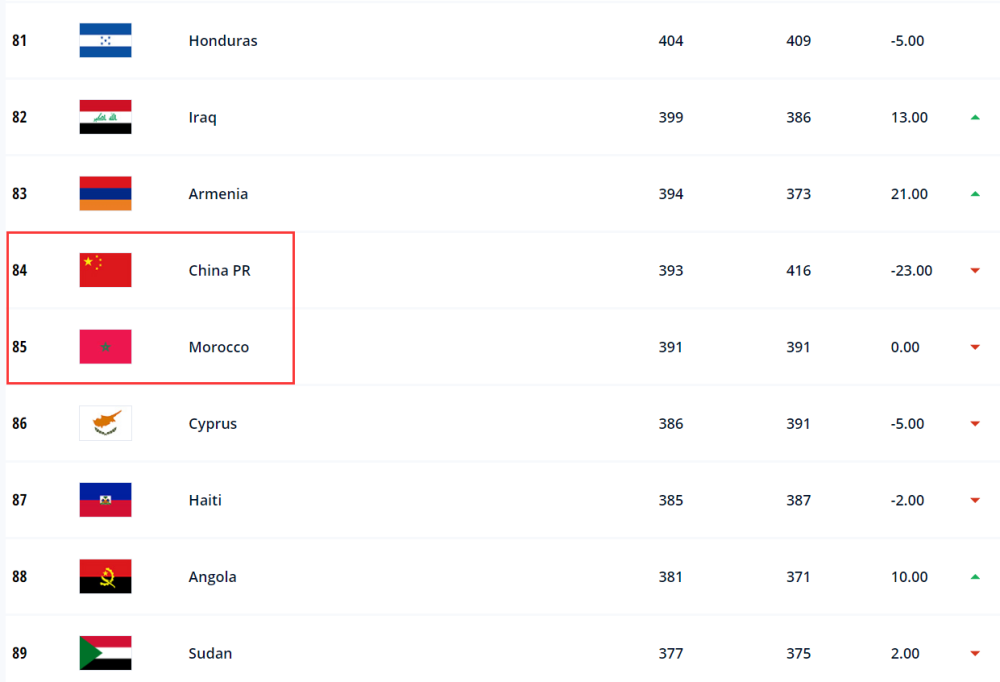This screenshot has height=682, width=1000.
Task: Click the Angola country name
Action: [x=210, y=577]
